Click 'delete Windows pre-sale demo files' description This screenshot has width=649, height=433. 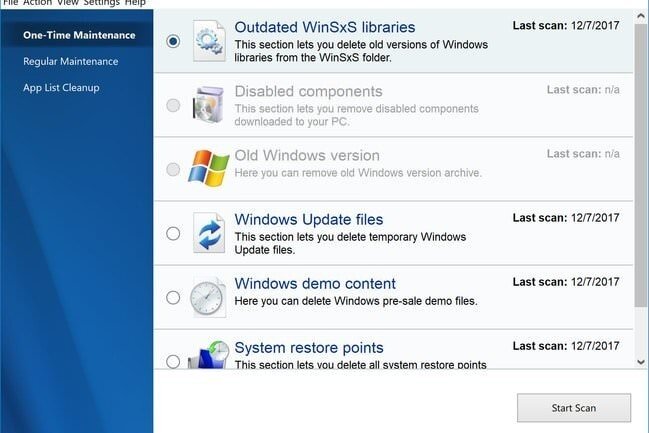pyautogui.click(x=356, y=301)
